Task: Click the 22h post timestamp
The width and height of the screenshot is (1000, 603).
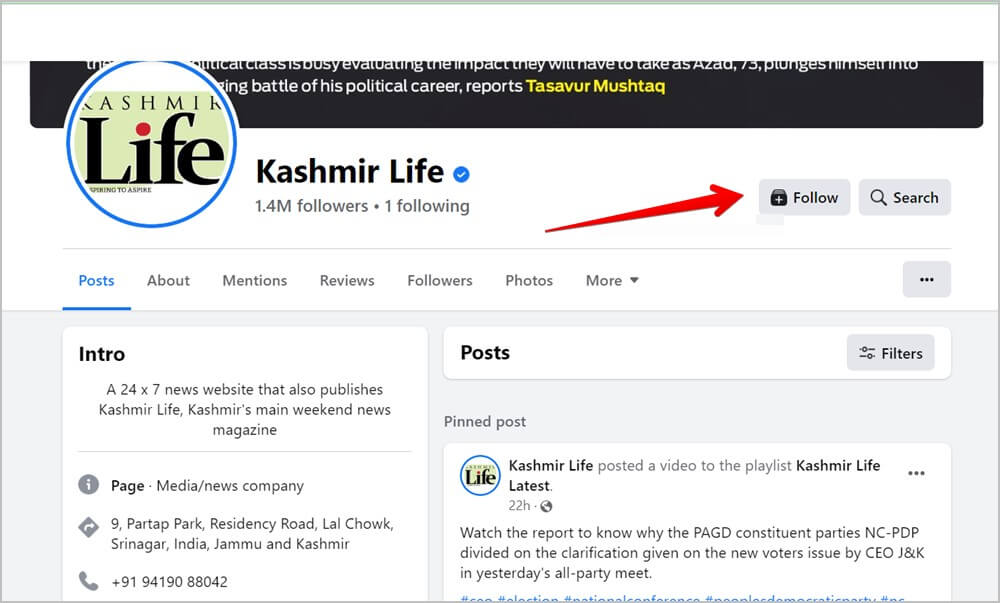Action: [519, 505]
